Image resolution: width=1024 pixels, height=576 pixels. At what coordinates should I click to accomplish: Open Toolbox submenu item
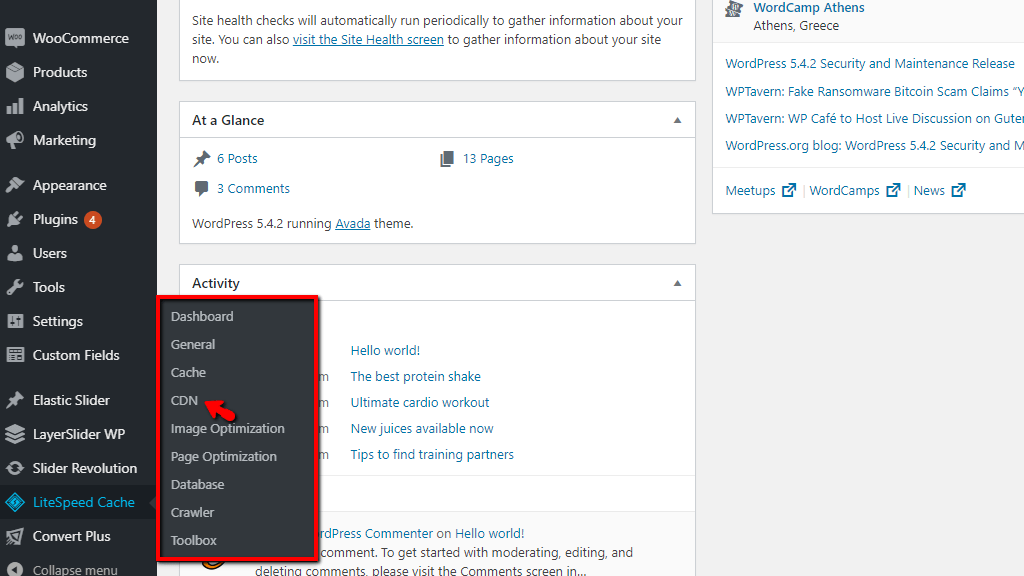pyautogui.click(x=193, y=541)
